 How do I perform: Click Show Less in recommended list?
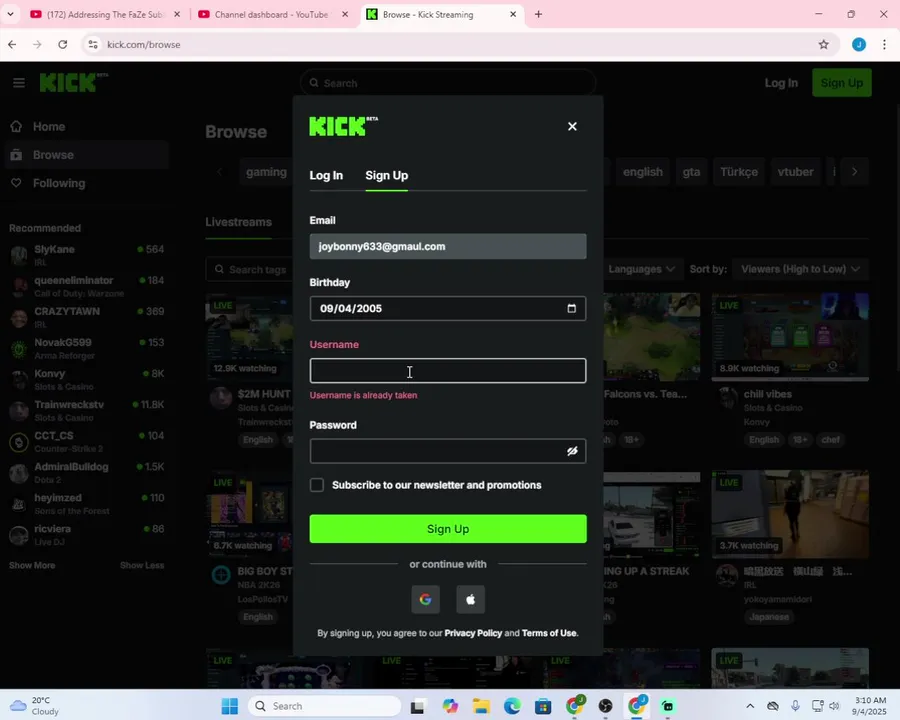(142, 566)
